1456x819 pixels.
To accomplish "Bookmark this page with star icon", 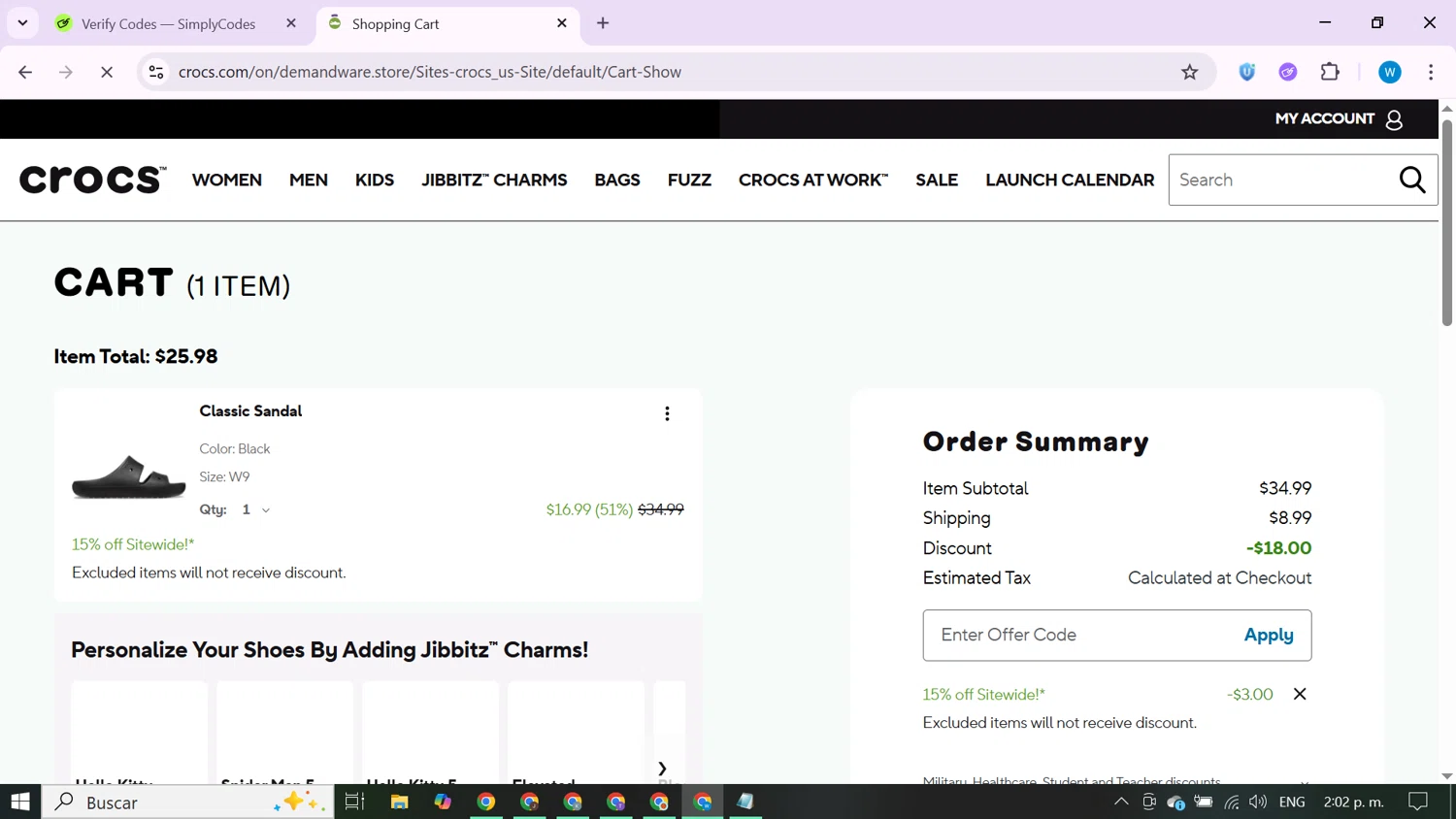I will [x=1189, y=72].
